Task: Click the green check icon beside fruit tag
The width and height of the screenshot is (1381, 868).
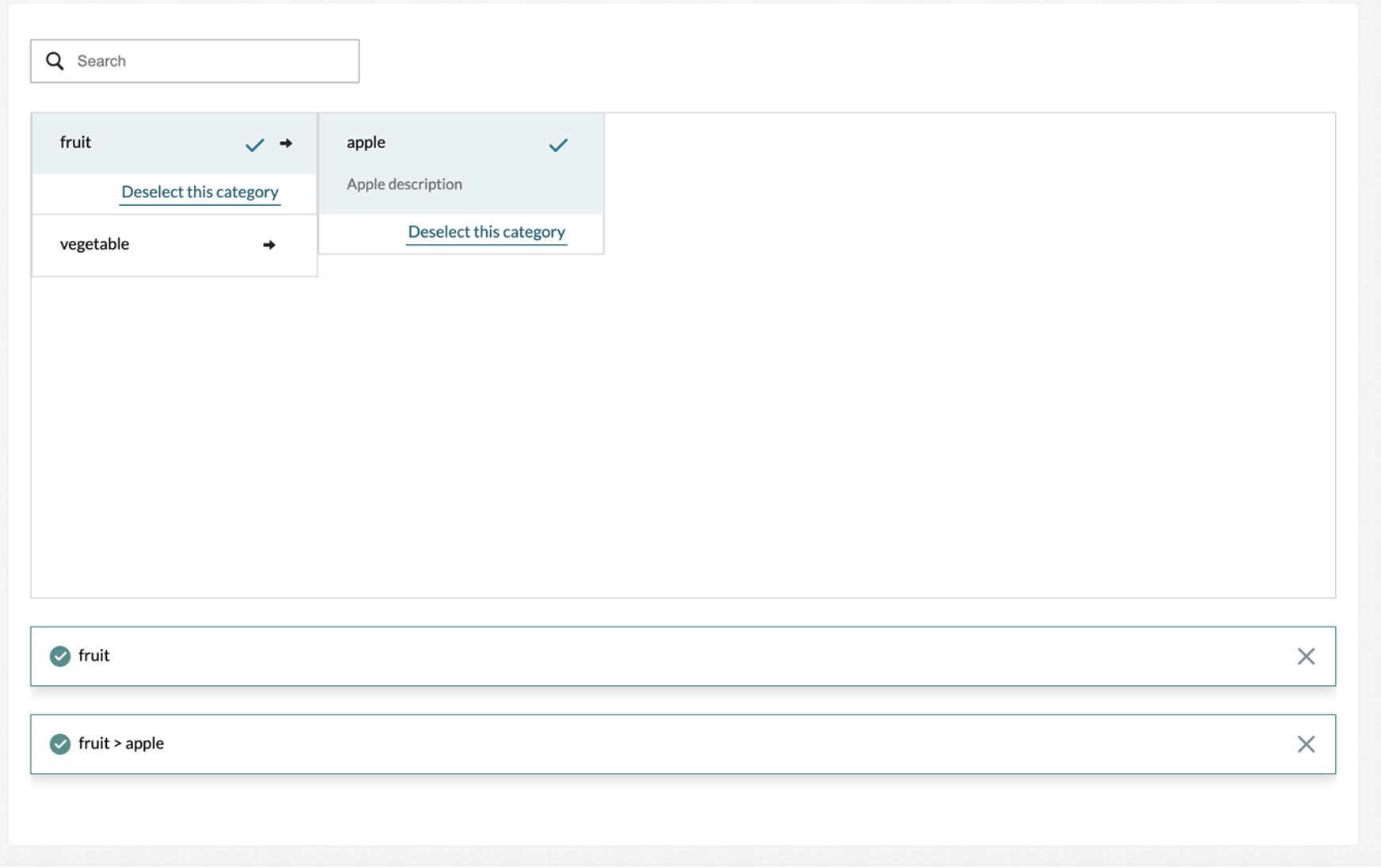Action: pos(60,656)
